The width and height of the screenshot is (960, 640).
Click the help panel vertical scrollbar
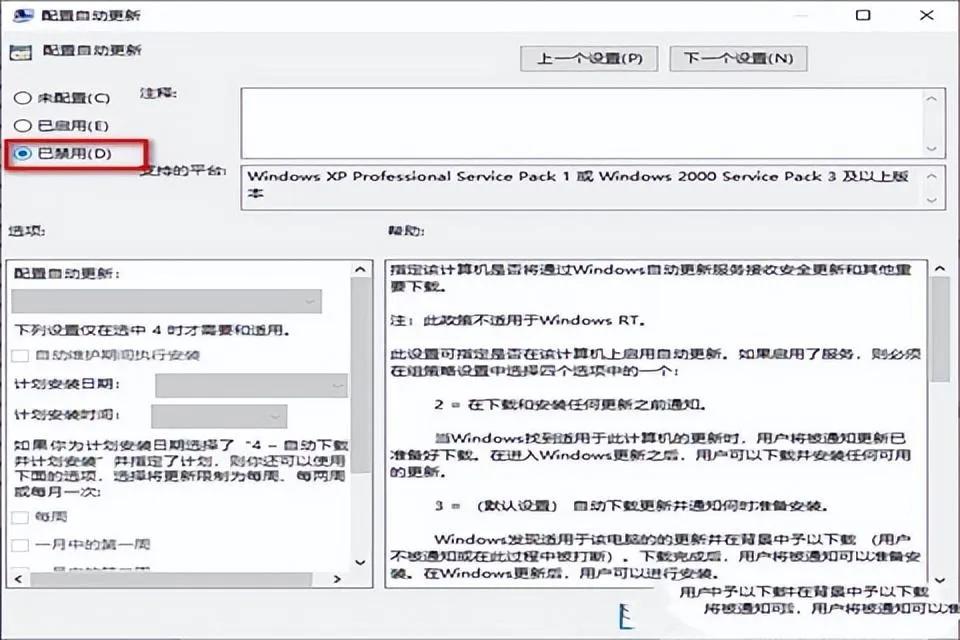pos(939,330)
